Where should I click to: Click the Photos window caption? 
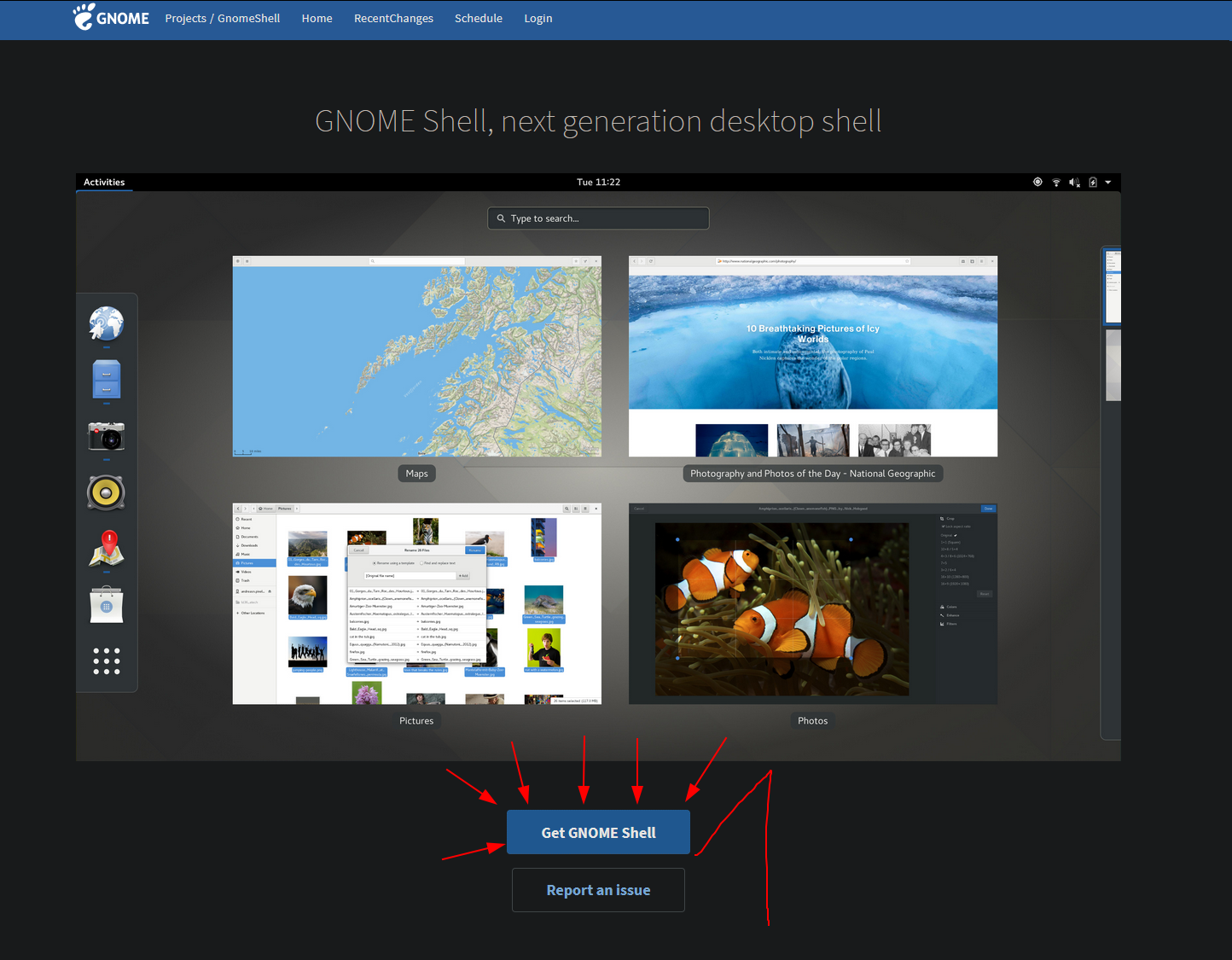point(813,721)
